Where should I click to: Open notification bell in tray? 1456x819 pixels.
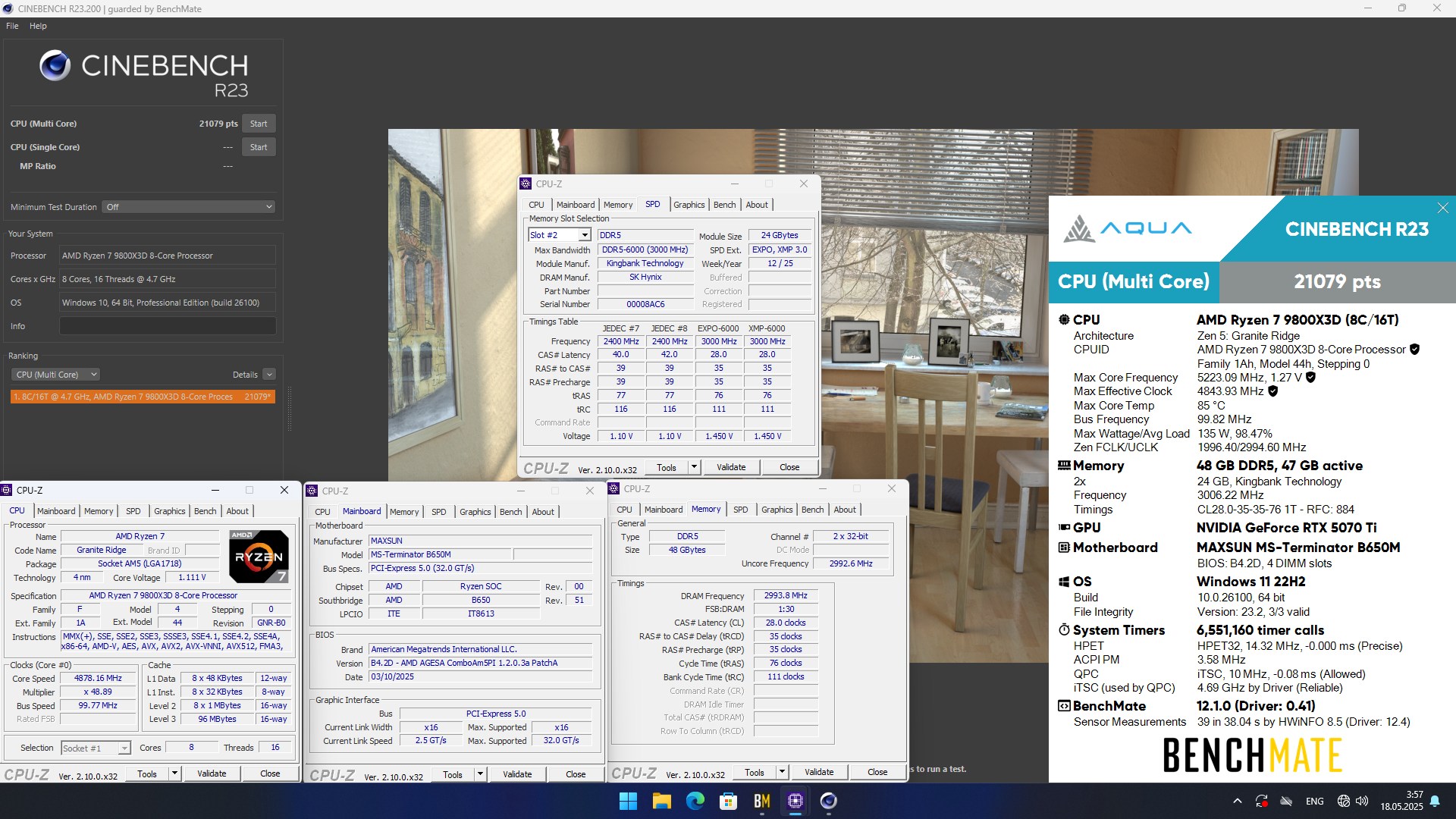(1435, 801)
